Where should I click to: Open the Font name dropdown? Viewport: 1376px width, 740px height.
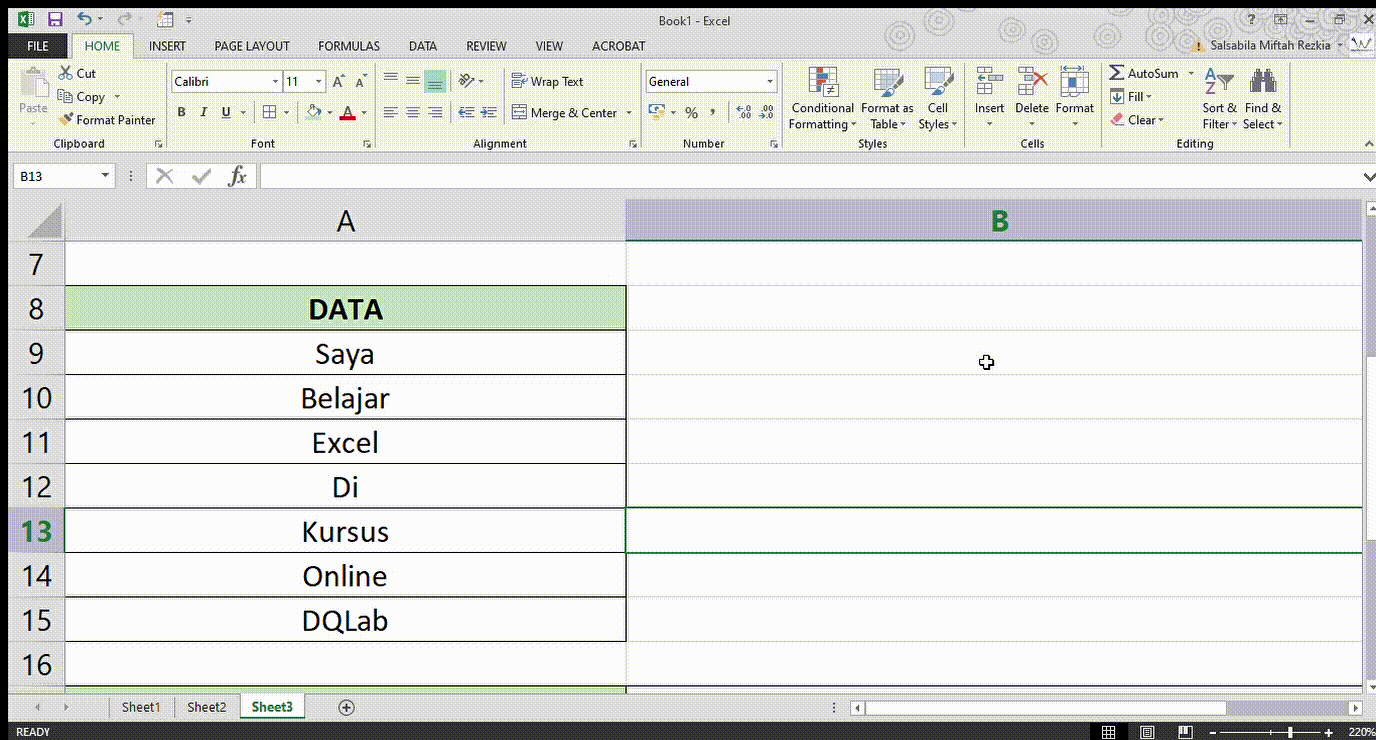coord(277,81)
